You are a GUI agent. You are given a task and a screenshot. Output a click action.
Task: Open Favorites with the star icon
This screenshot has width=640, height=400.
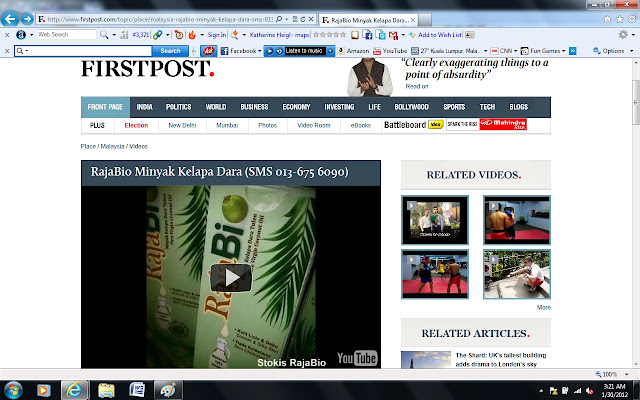coord(620,19)
